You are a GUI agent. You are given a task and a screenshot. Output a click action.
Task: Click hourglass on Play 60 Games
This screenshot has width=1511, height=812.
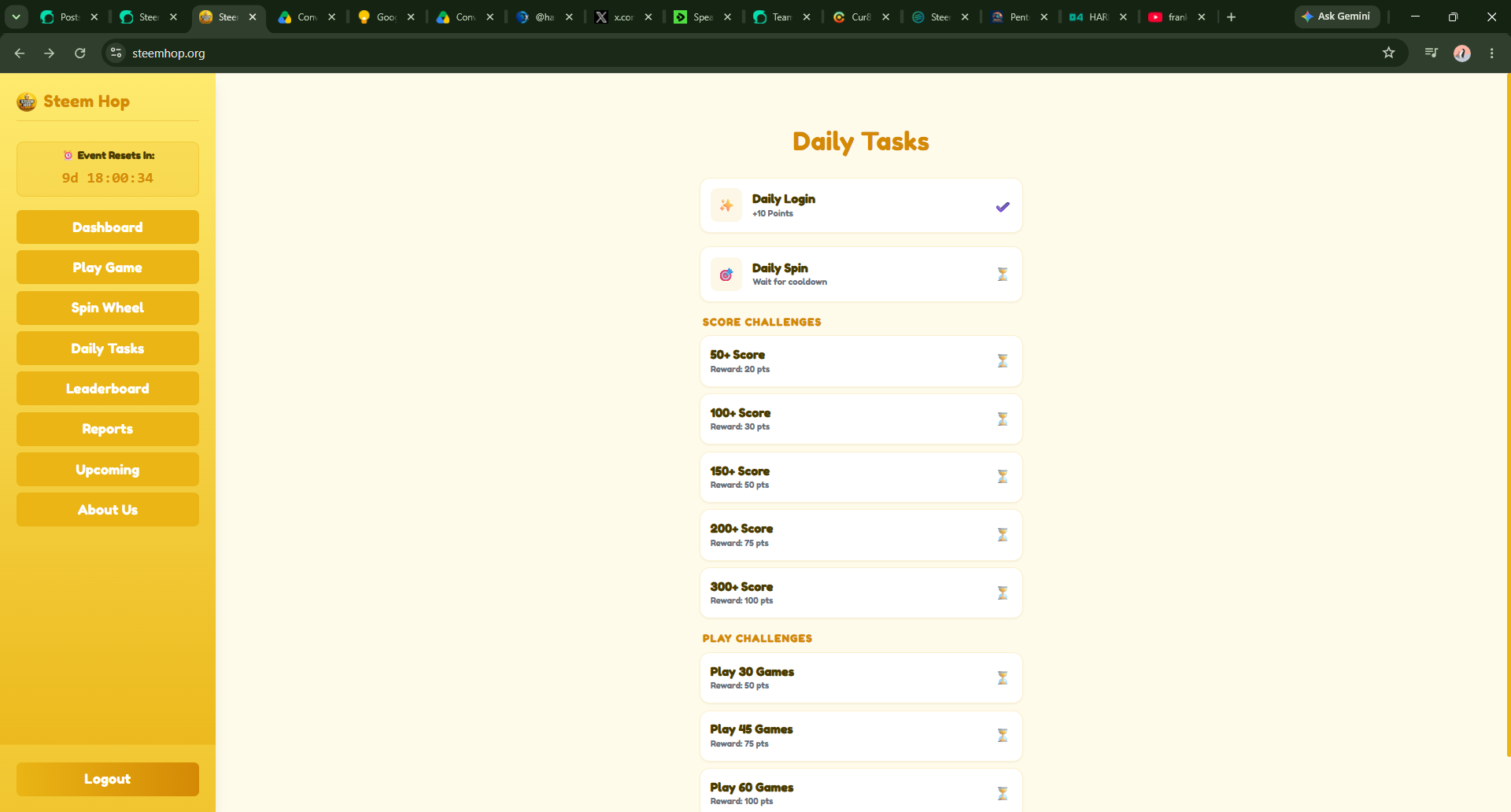pyautogui.click(x=1003, y=793)
